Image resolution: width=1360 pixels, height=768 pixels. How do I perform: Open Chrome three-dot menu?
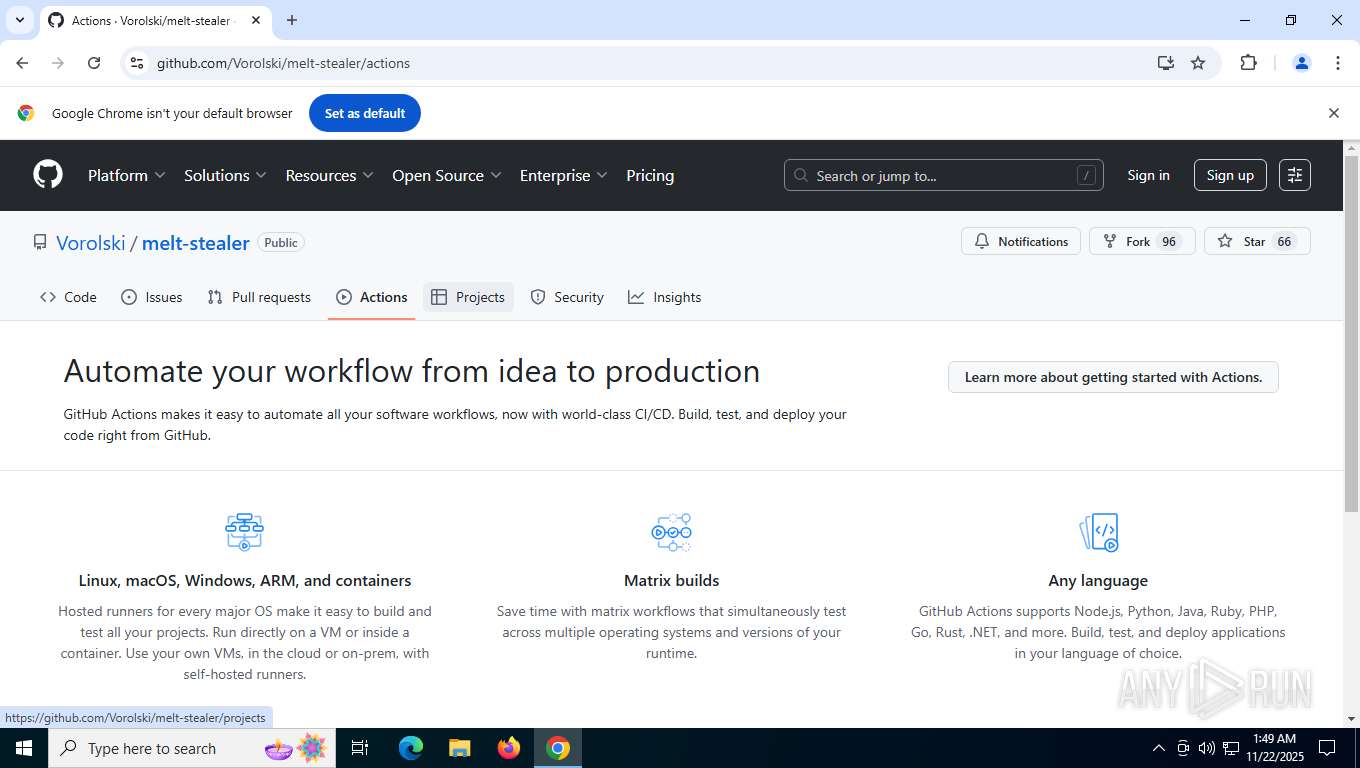pos(1338,63)
